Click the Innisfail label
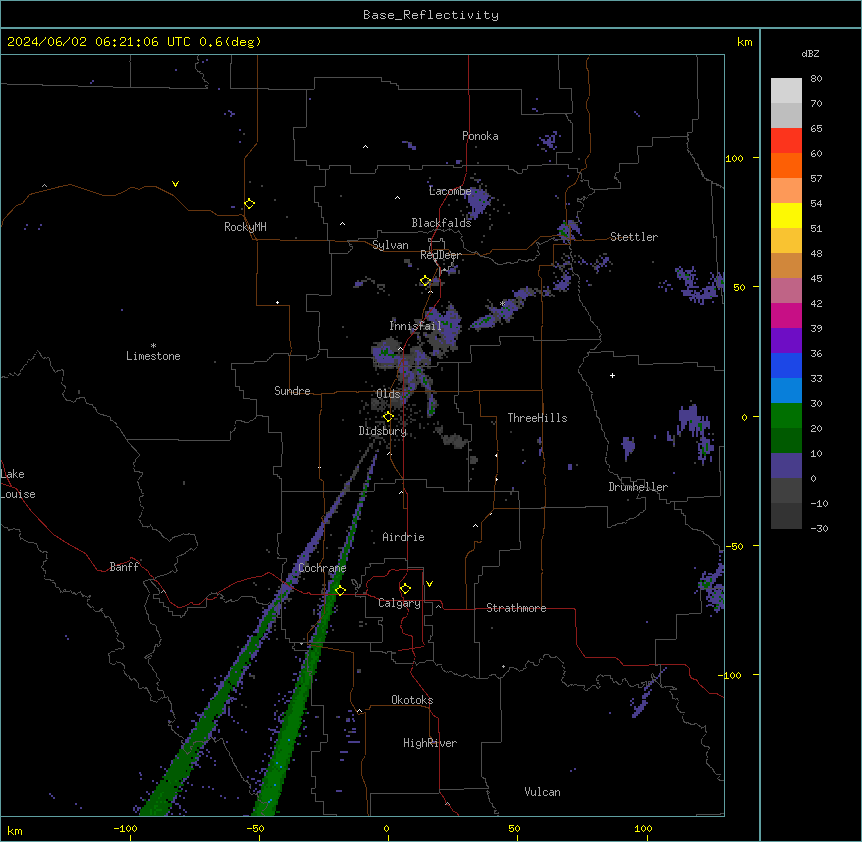Viewport: 862px width, 842px height. tap(415, 326)
